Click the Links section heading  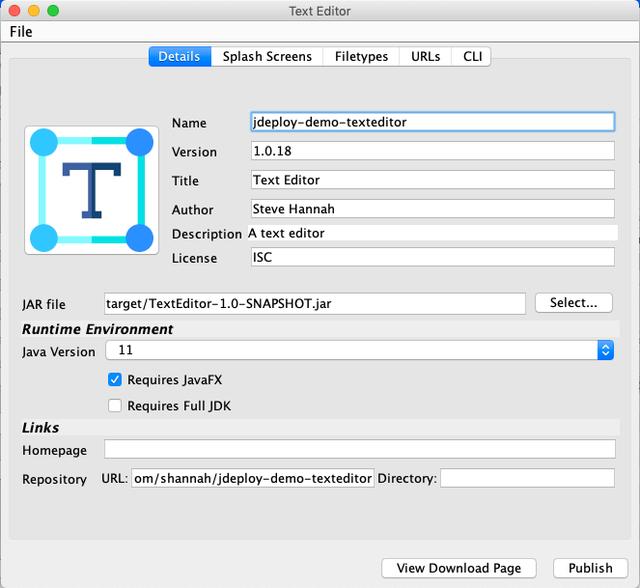[40, 428]
